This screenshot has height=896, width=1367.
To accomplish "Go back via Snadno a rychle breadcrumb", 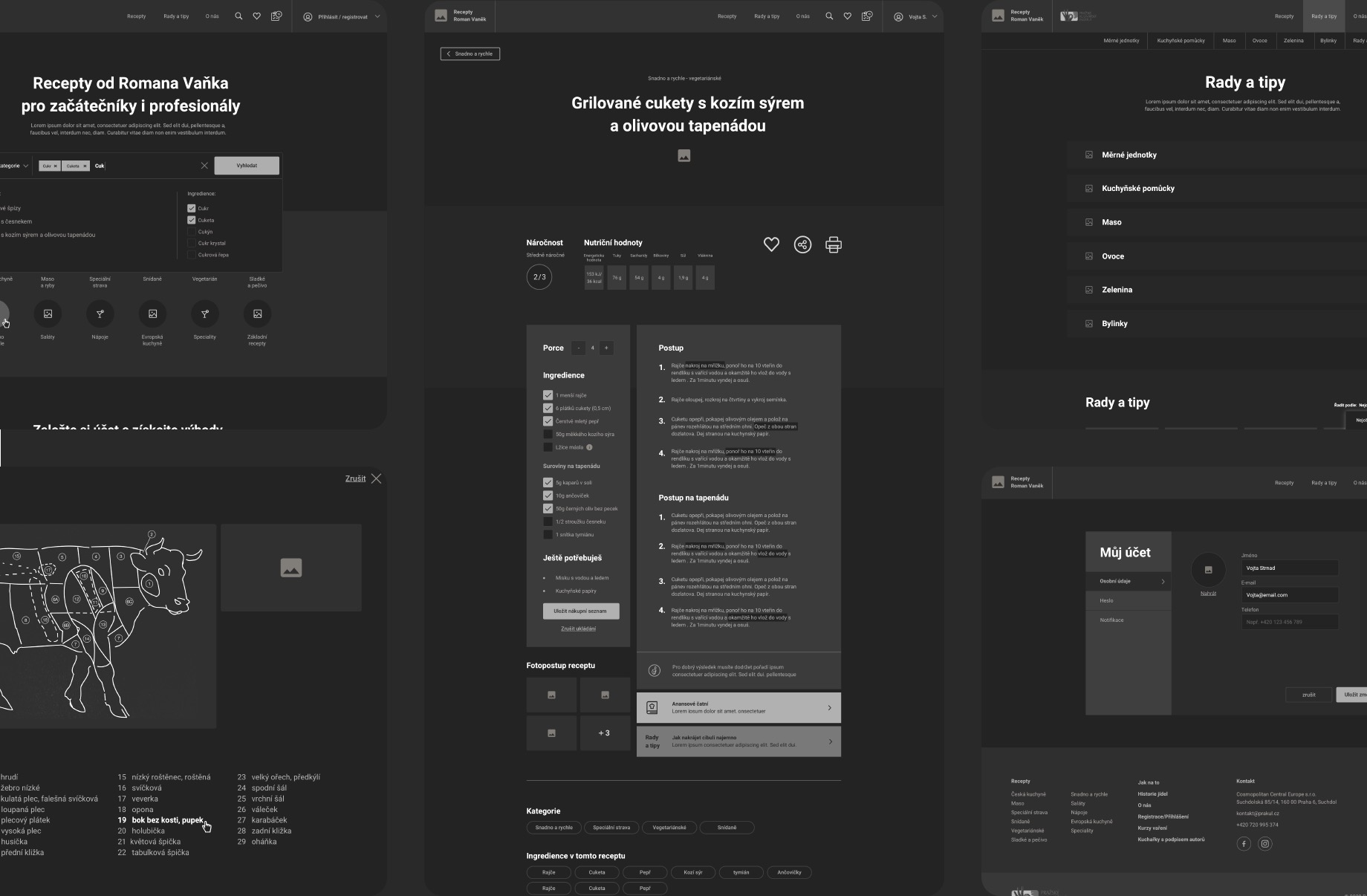I will [x=470, y=53].
